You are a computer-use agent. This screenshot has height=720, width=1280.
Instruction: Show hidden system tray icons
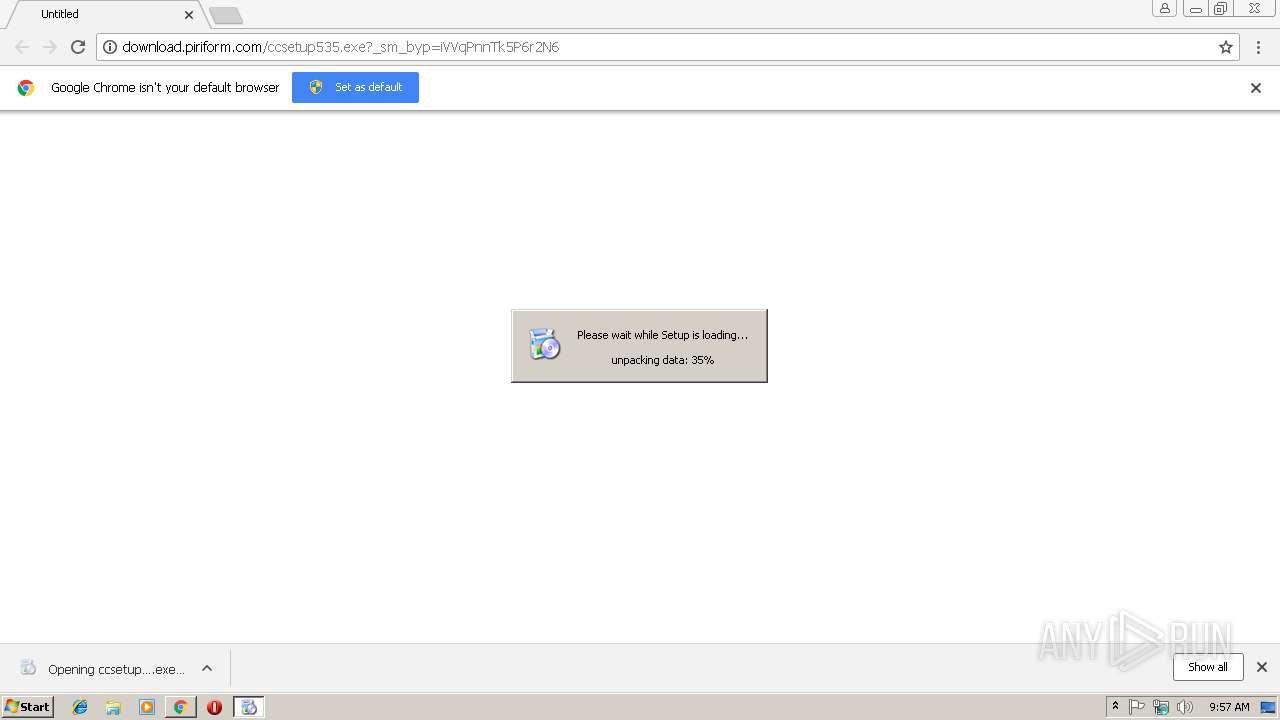(x=1116, y=707)
